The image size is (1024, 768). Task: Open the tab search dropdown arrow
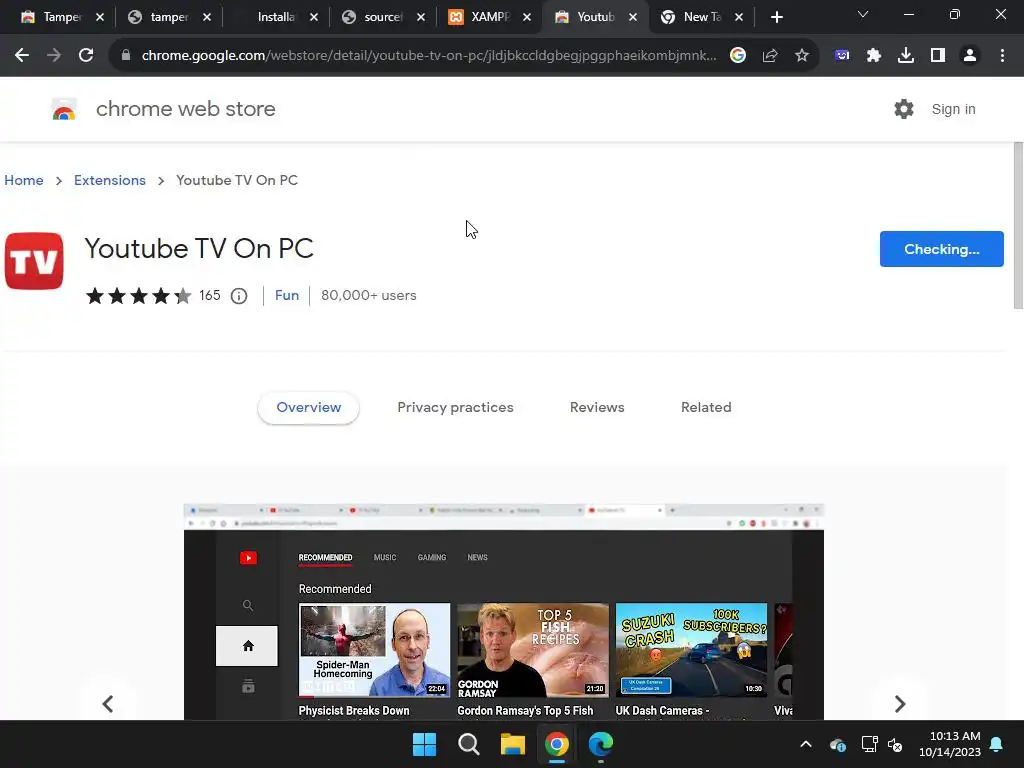pos(863,14)
